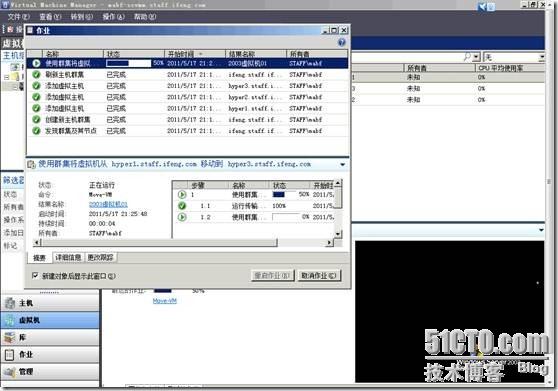
Task: Click the down arrow of the steps list scrollbar
Action: pos(338,234)
